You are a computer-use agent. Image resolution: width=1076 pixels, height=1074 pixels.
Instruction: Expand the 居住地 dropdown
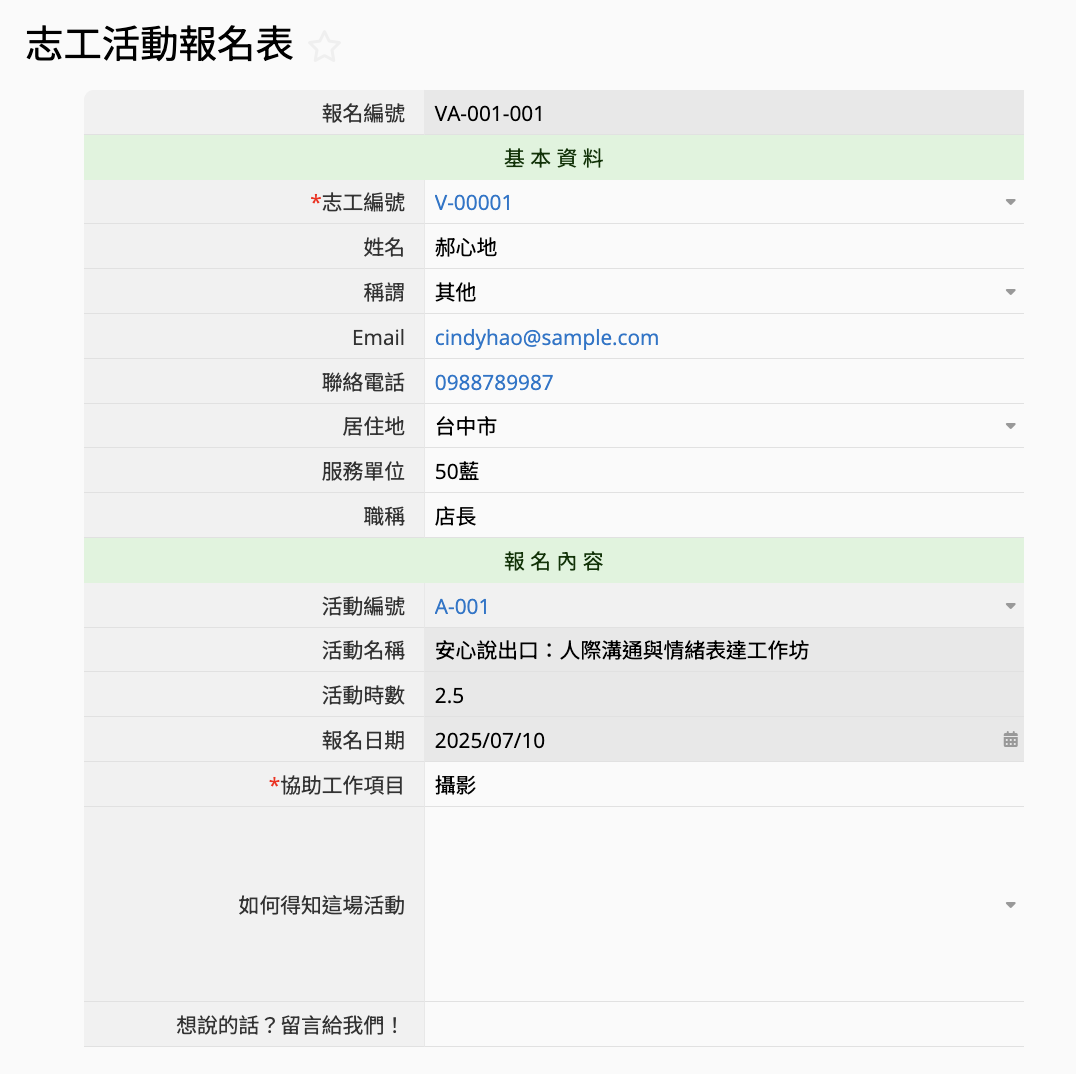1010,427
